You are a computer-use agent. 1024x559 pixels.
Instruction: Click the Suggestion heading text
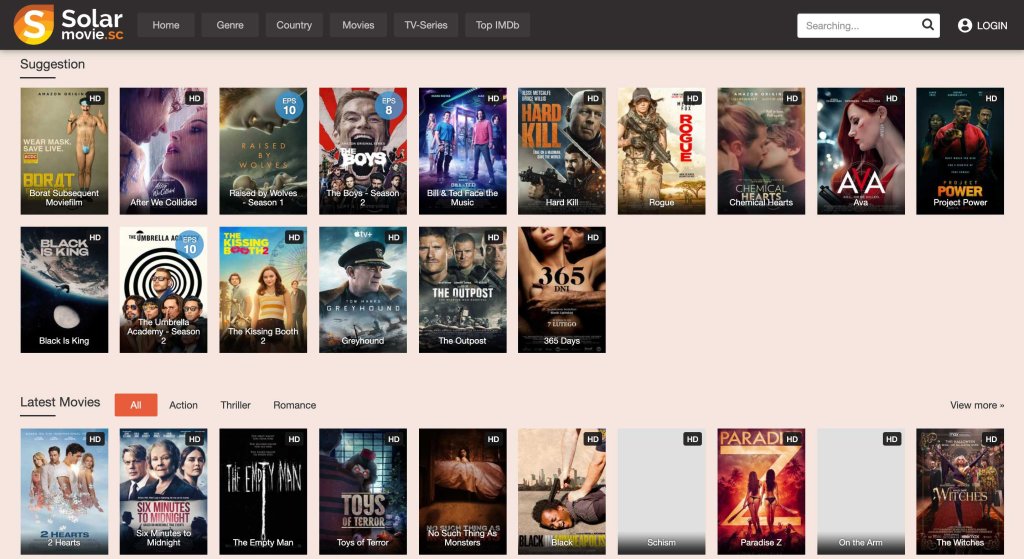52,64
